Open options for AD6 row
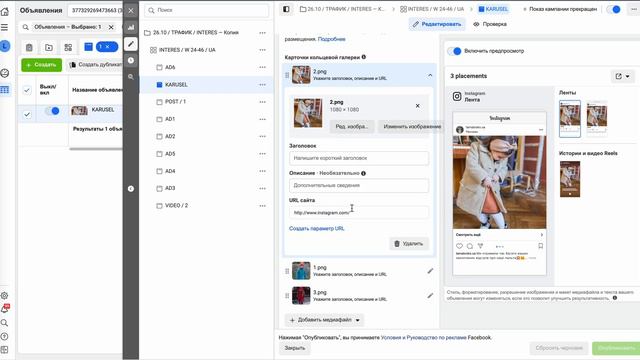The image size is (640, 360). pos(262,67)
